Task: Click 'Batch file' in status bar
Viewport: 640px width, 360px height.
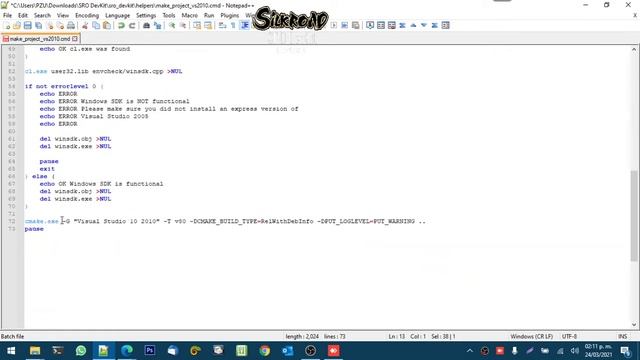Action: (12, 336)
